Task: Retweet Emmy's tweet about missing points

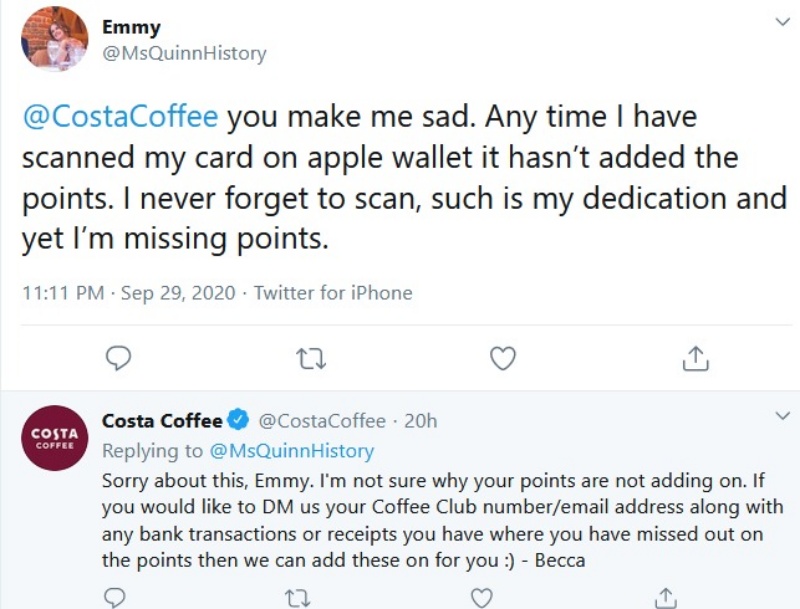Action: (x=311, y=359)
